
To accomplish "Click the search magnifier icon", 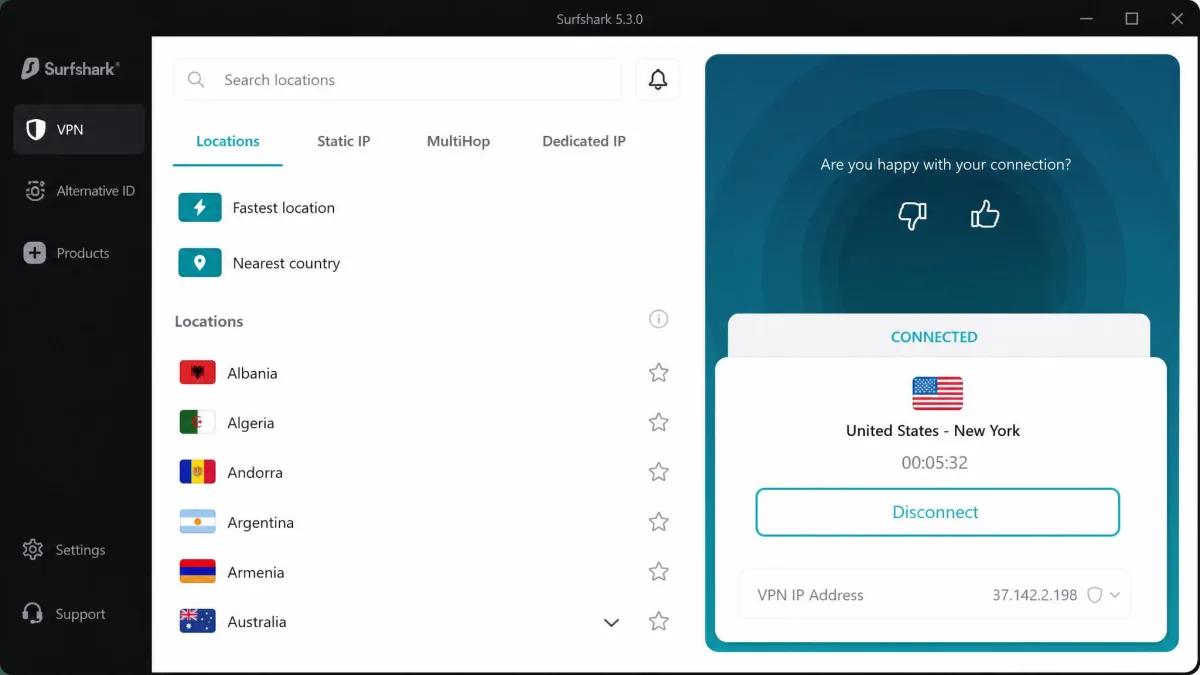I will coord(196,80).
